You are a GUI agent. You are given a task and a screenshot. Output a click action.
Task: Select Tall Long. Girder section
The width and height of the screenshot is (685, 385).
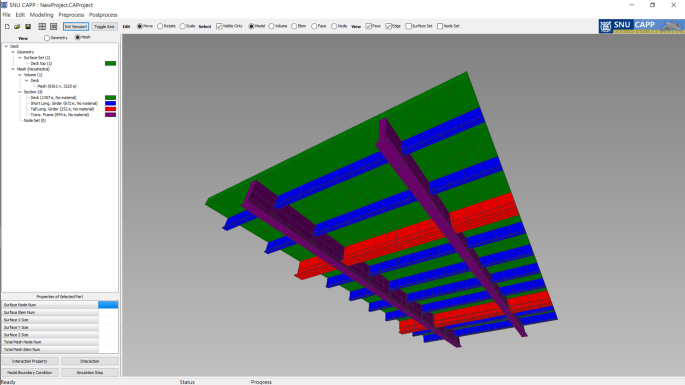coord(62,109)
